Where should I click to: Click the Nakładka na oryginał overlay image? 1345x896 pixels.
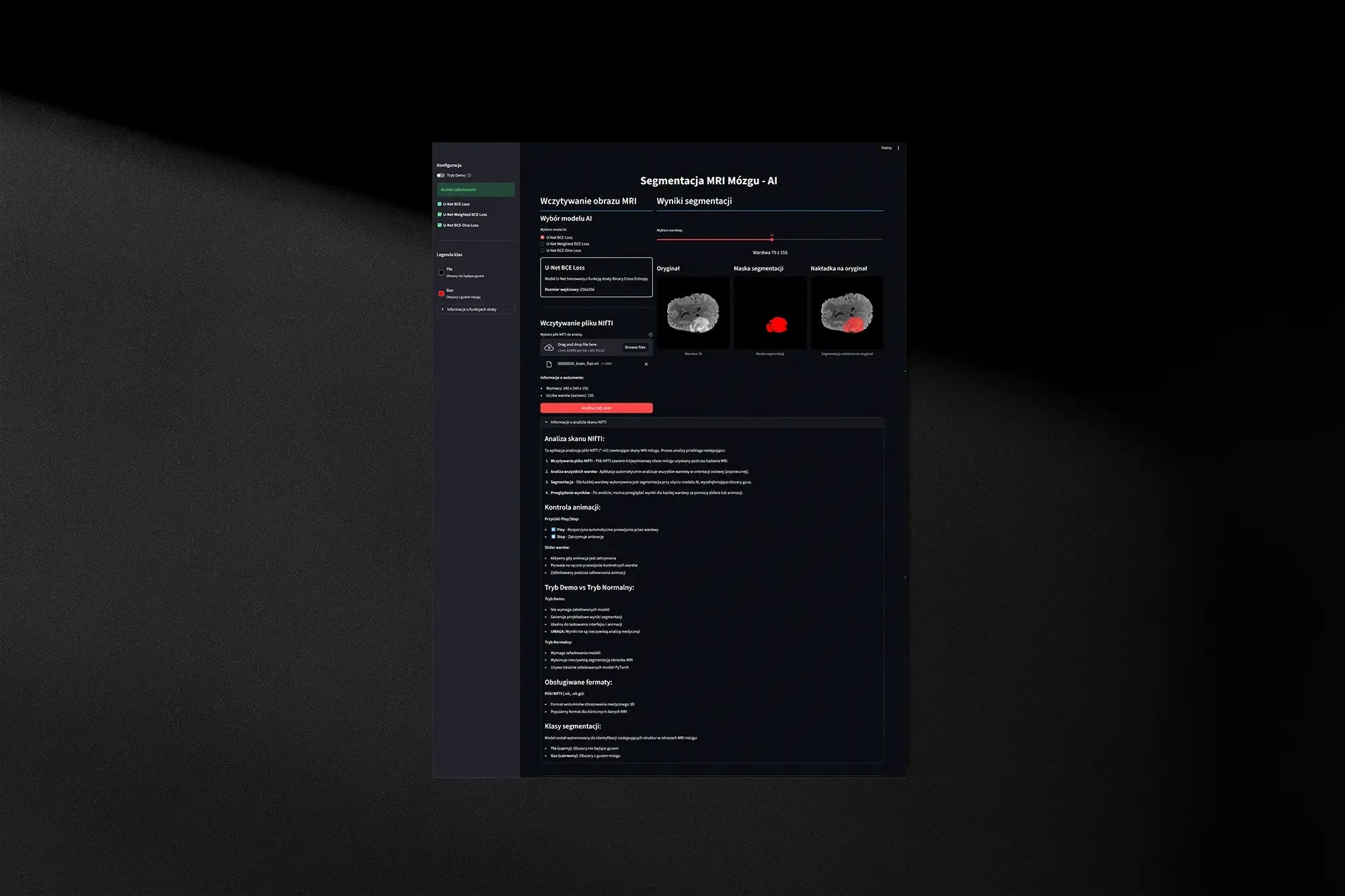pyautogui.click(x=847, y=313)
